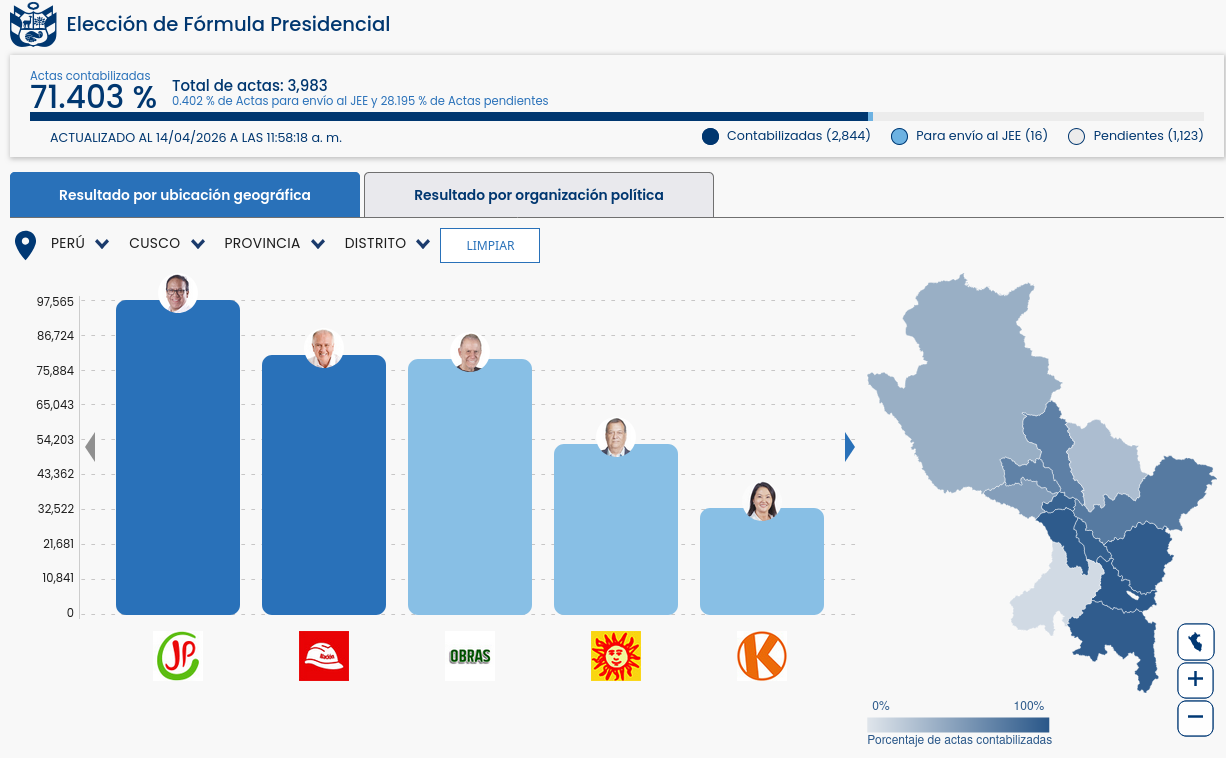Image resolution: width=1226 pixels, height=758 pixels.
Task: Select Resultado por ubicación geográfica tab
Action: (x=185, y=195)
